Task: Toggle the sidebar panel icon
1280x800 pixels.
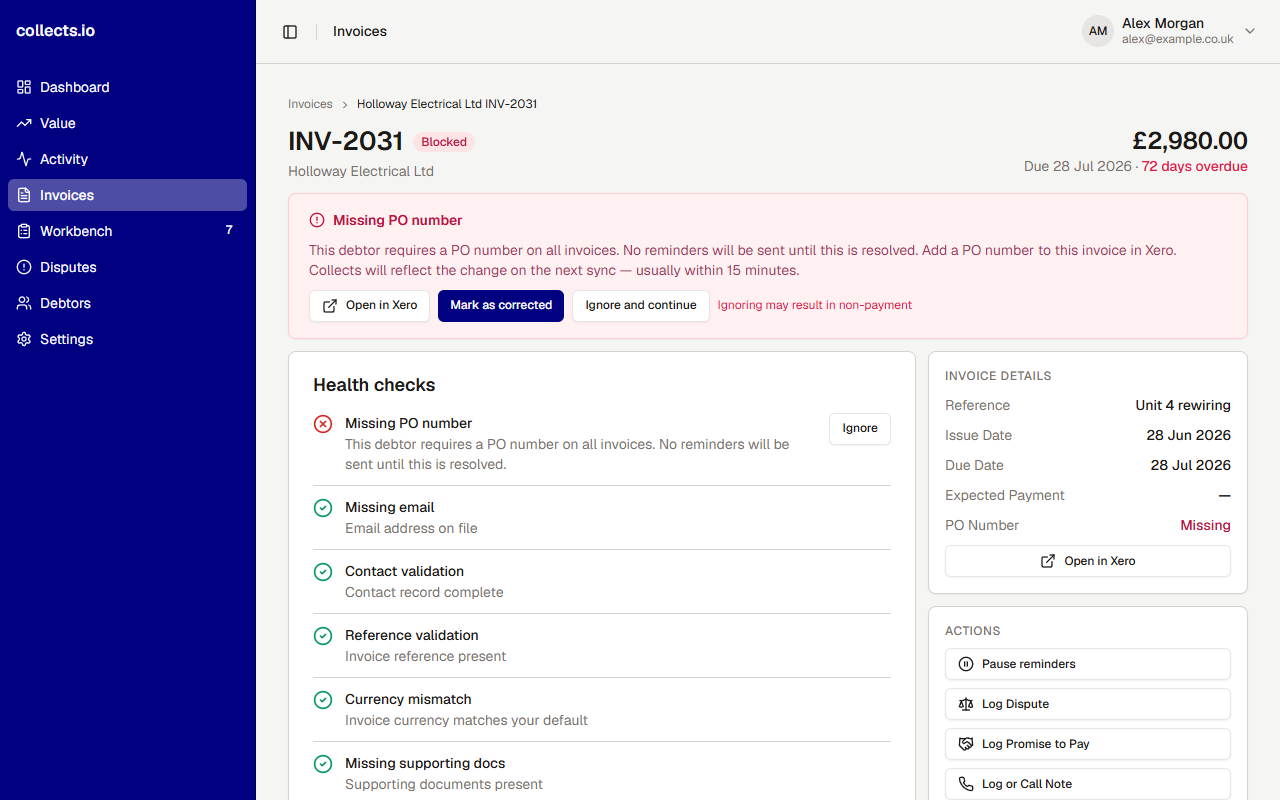Action: [290, 32]
